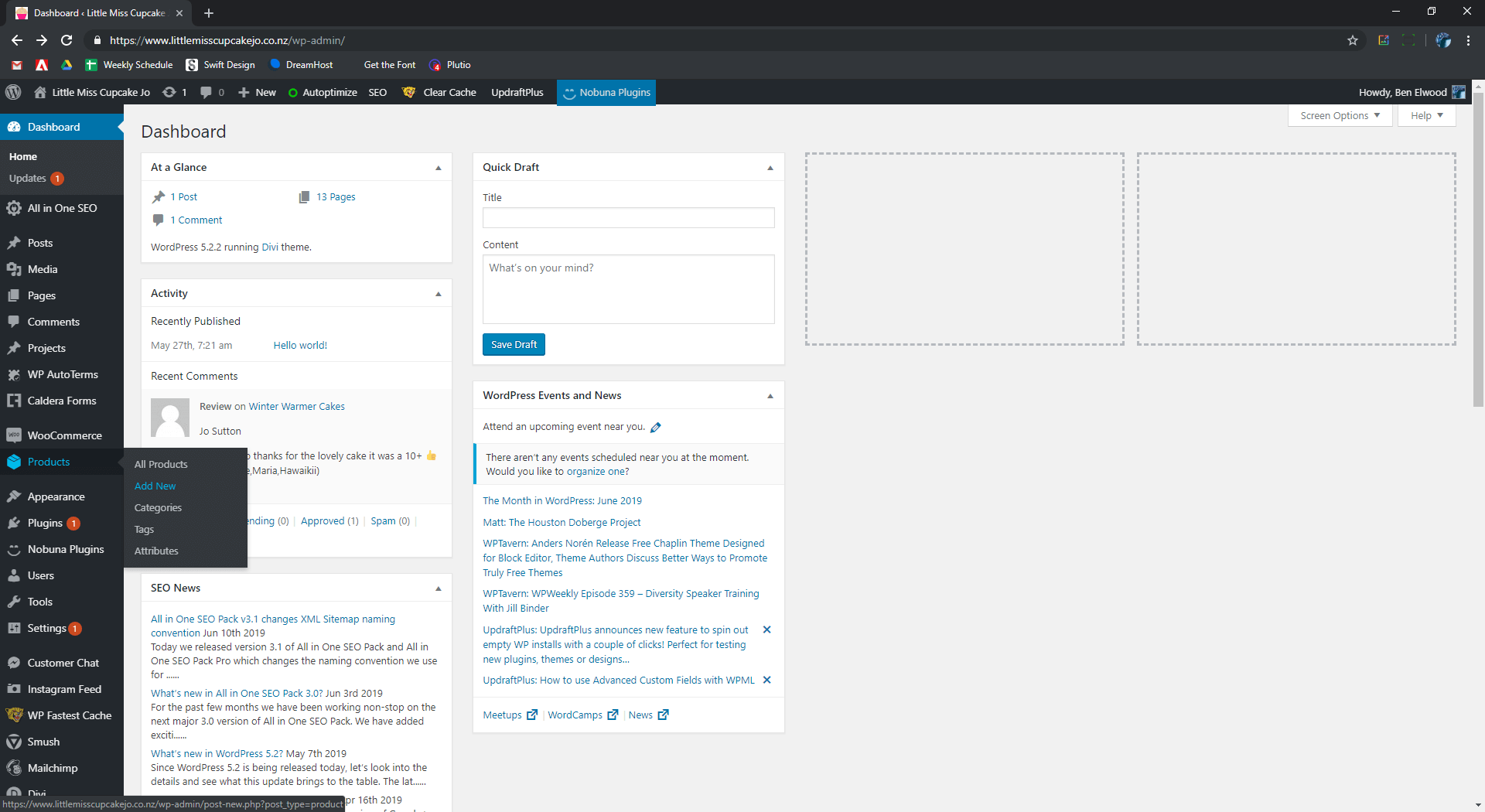The image size is (1485, 812).
Task: Click the Instagram Feed camera icon
Action: [14, 689]
